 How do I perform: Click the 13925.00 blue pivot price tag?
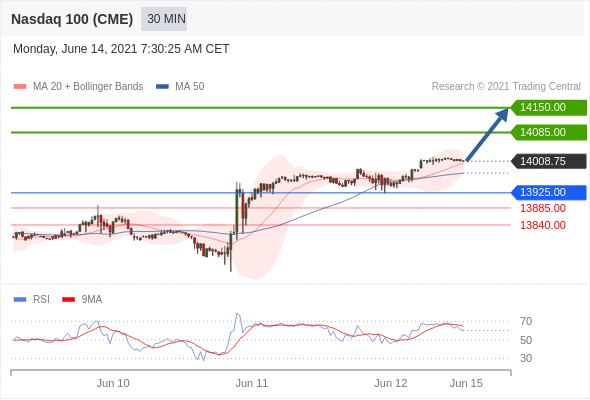click(549, 192)
